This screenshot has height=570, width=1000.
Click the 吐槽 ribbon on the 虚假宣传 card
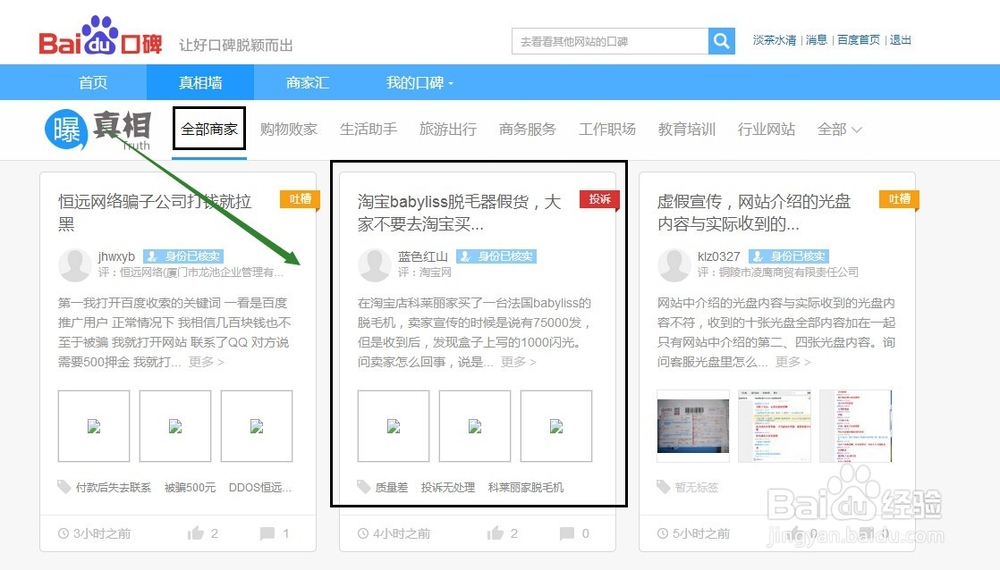pyautogui.click(x=899, y=200)
